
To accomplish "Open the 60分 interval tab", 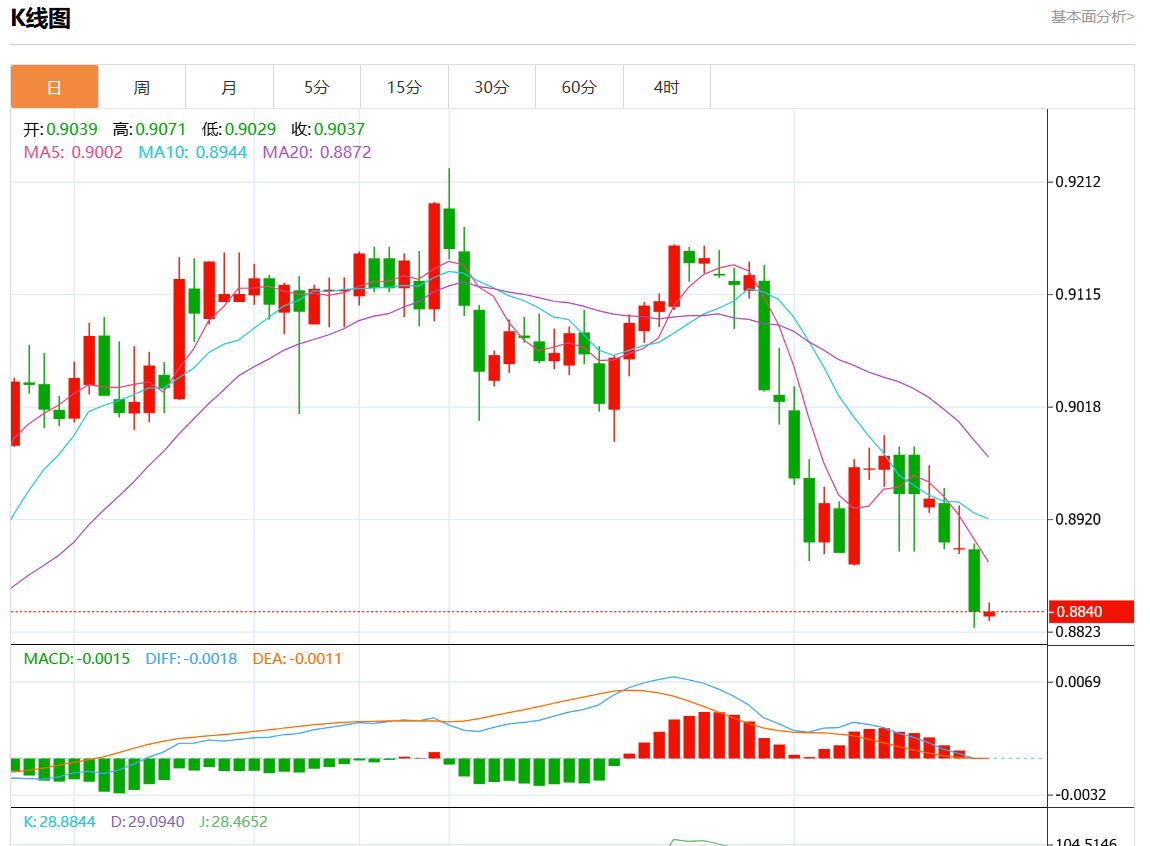I will 579,87.
